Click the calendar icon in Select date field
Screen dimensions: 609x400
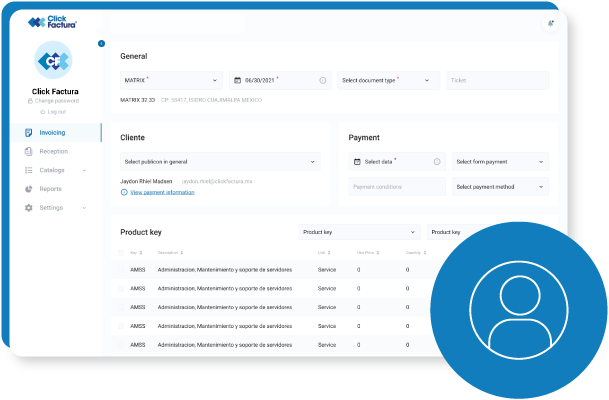click(x=357, y=162)
